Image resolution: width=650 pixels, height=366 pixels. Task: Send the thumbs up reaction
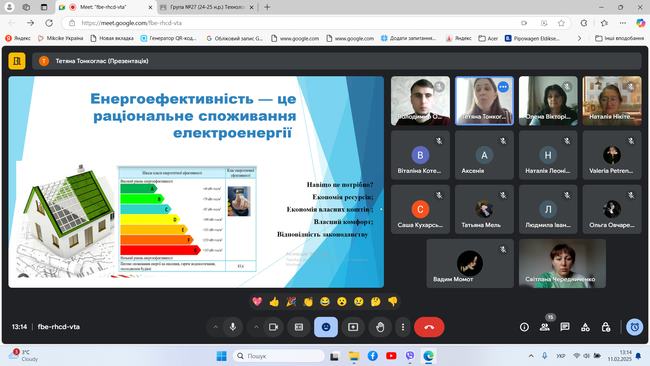[x=274, y=302]
